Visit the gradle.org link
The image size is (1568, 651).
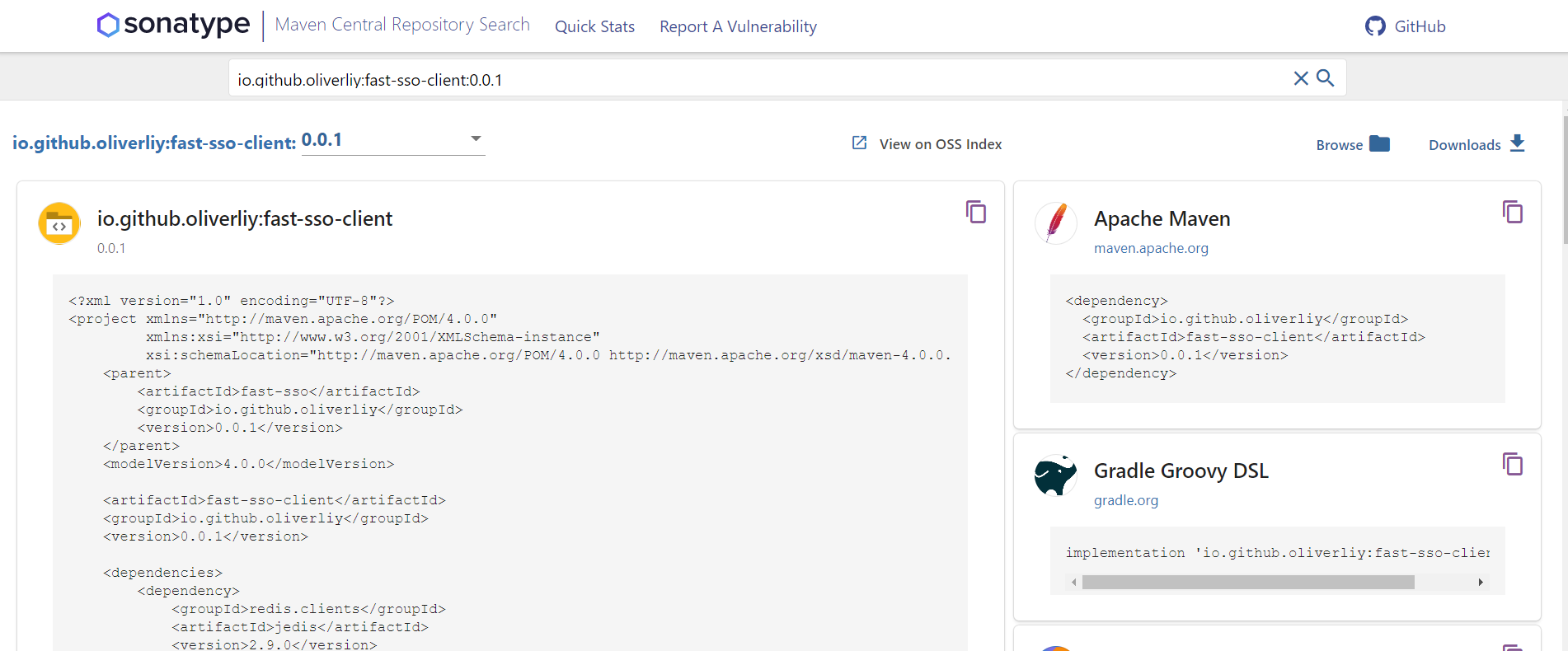click(x=1126, y=500)
